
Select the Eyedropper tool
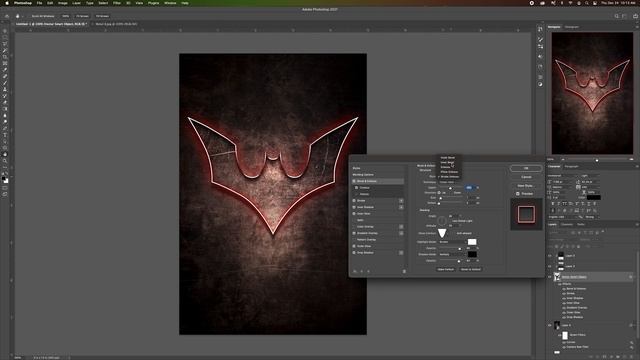tap(5, 70)
